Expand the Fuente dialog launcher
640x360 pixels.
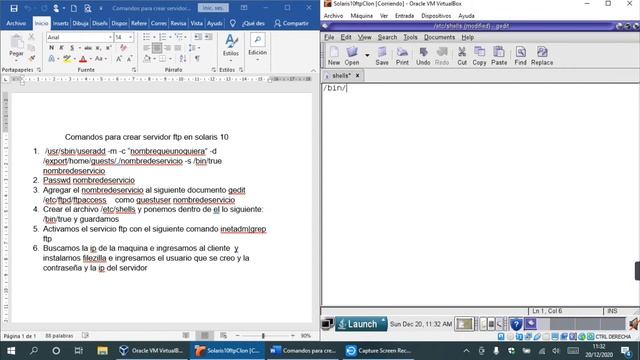pyautogui.click(x=133, y=70)
